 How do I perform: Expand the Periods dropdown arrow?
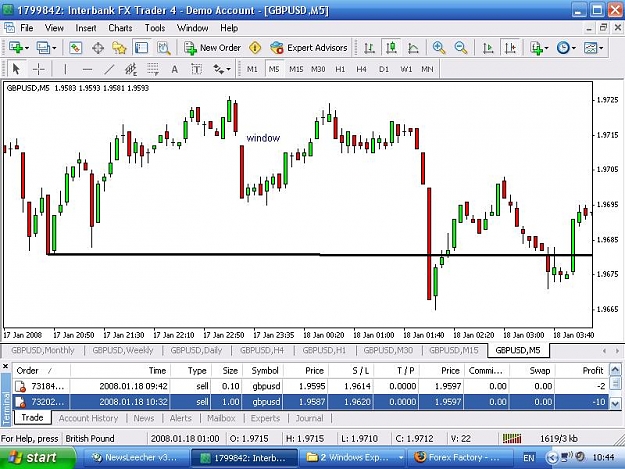574,48
